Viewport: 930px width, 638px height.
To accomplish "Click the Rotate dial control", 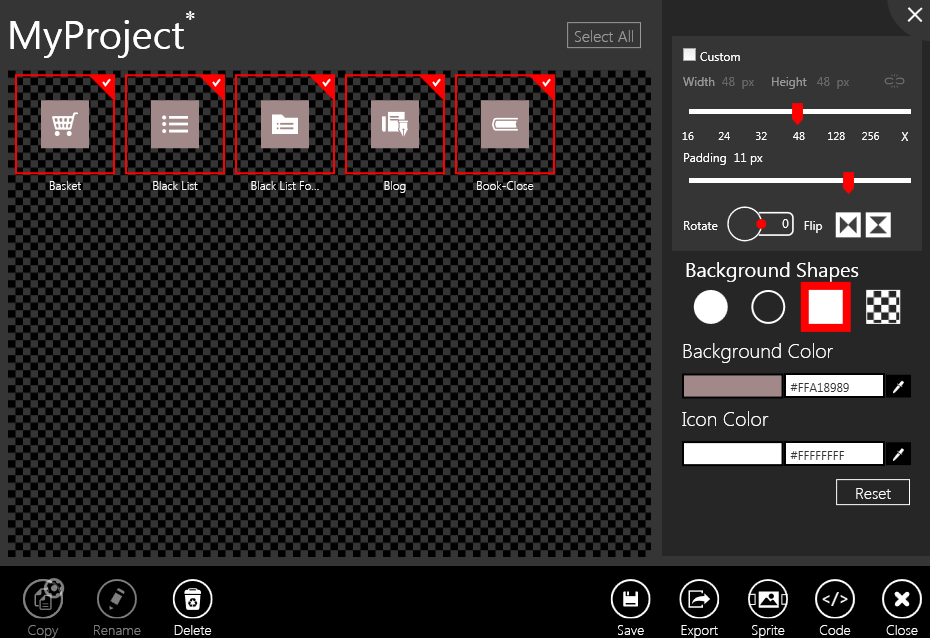I will pyautogui.click(x=745, y=224).
